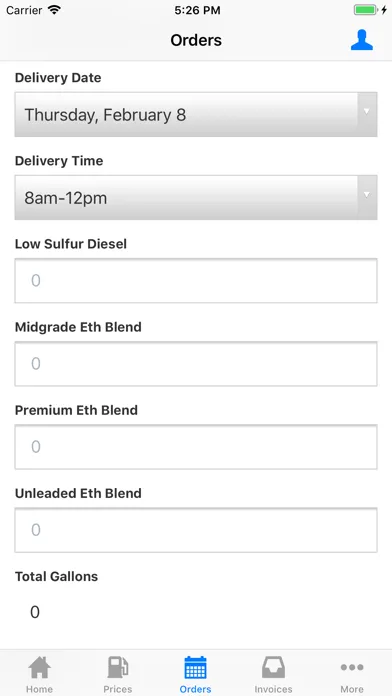Tap the Total Gallons value
392x696 pixels.
pyautogui.click(x=35, y=612)
